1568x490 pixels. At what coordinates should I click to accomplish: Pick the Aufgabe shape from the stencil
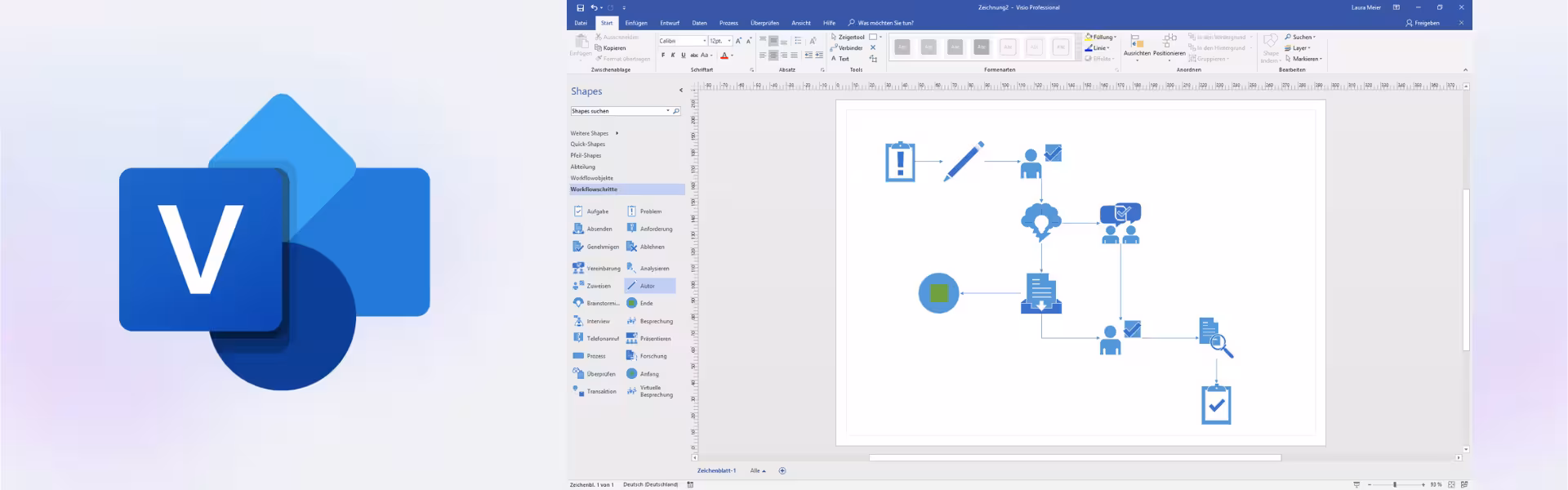click(x=591, y=212)
